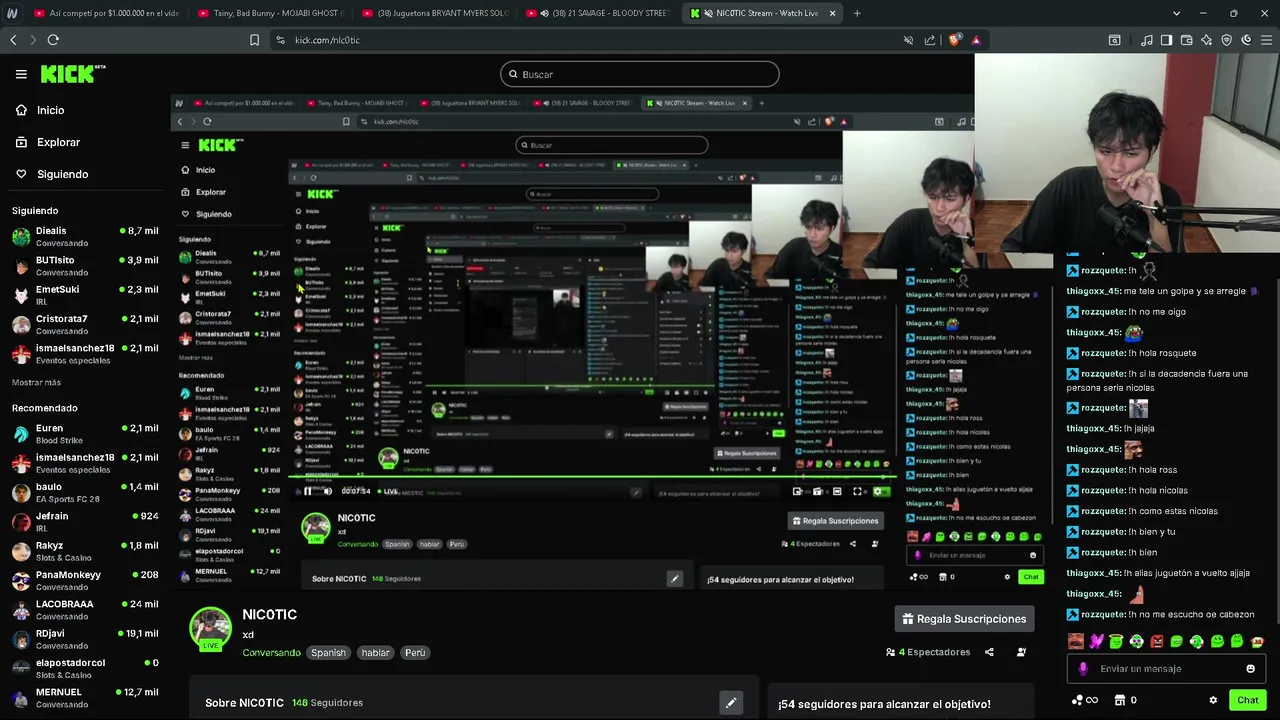1280x720 pixels.
Task: Share the channel via share icon near Espectadores
Action: 989,652
